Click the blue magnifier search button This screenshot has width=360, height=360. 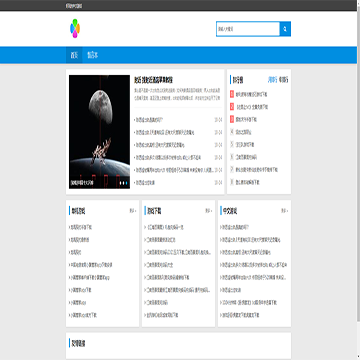coord(285,29)
